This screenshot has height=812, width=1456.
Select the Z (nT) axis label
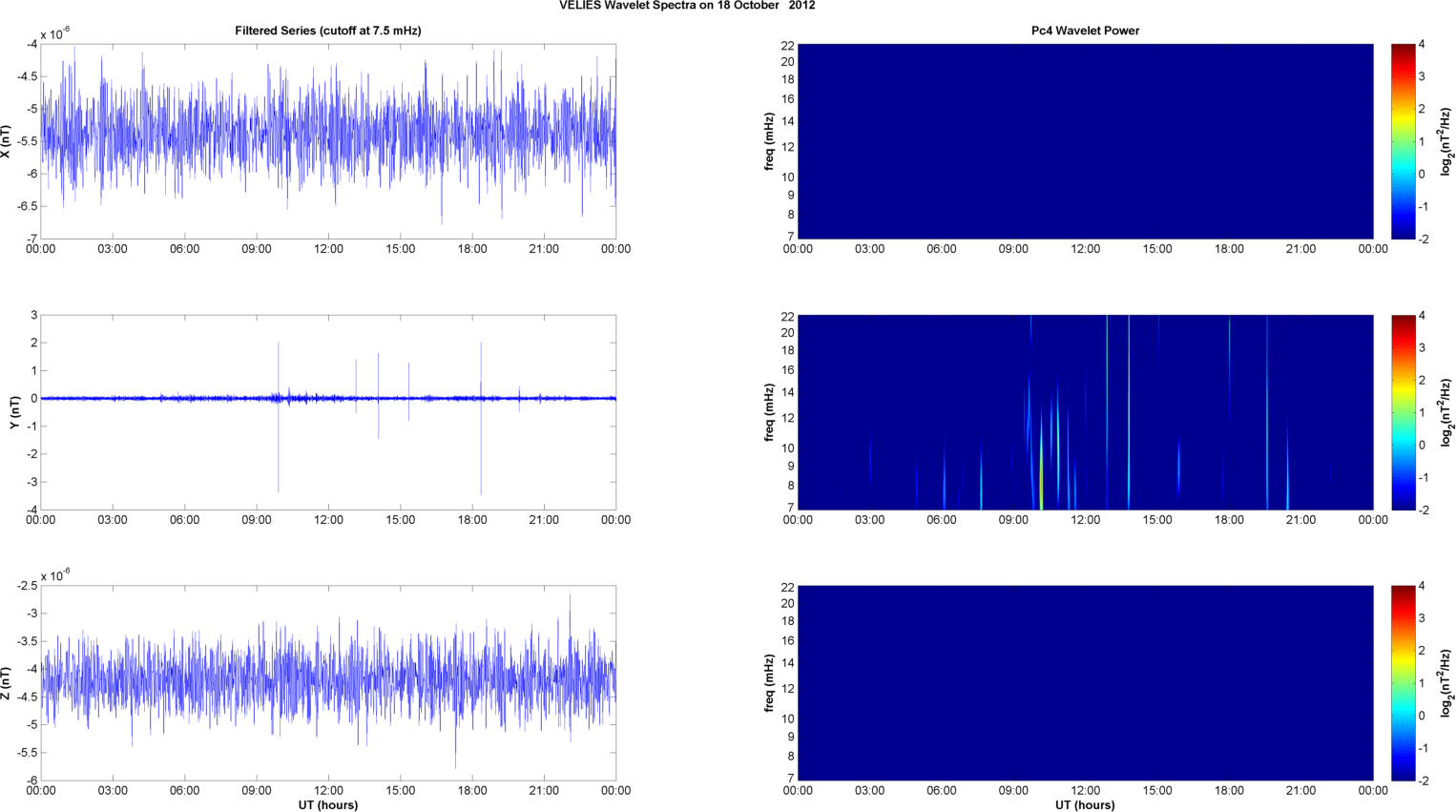(x=7, y=683)
